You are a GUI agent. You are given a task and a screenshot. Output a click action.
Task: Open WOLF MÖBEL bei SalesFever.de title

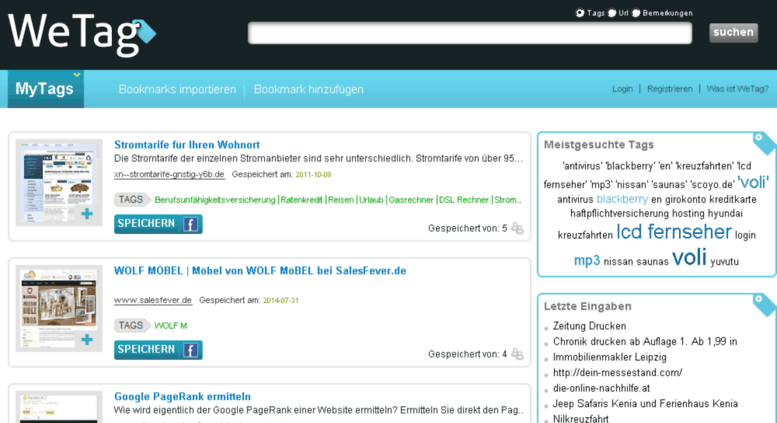pyautogui.click(x=260, y=270)
